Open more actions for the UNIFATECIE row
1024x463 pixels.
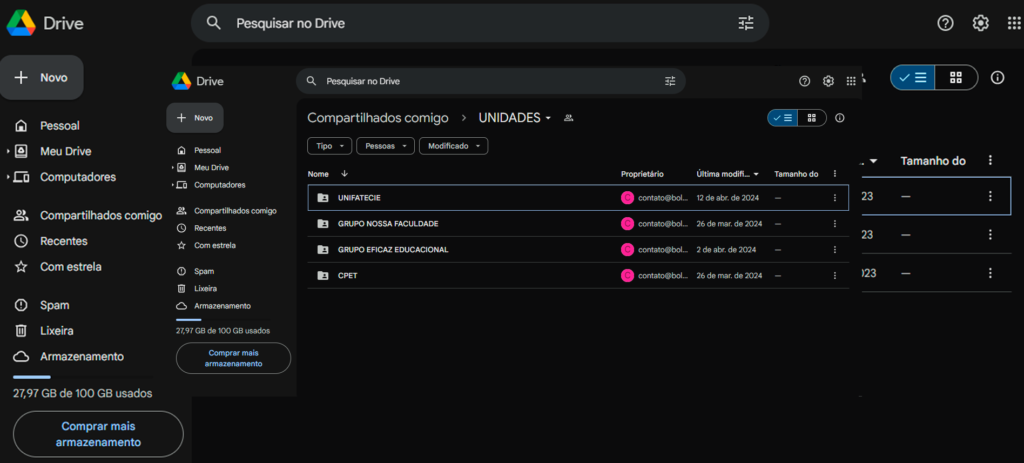coord(835,198)
